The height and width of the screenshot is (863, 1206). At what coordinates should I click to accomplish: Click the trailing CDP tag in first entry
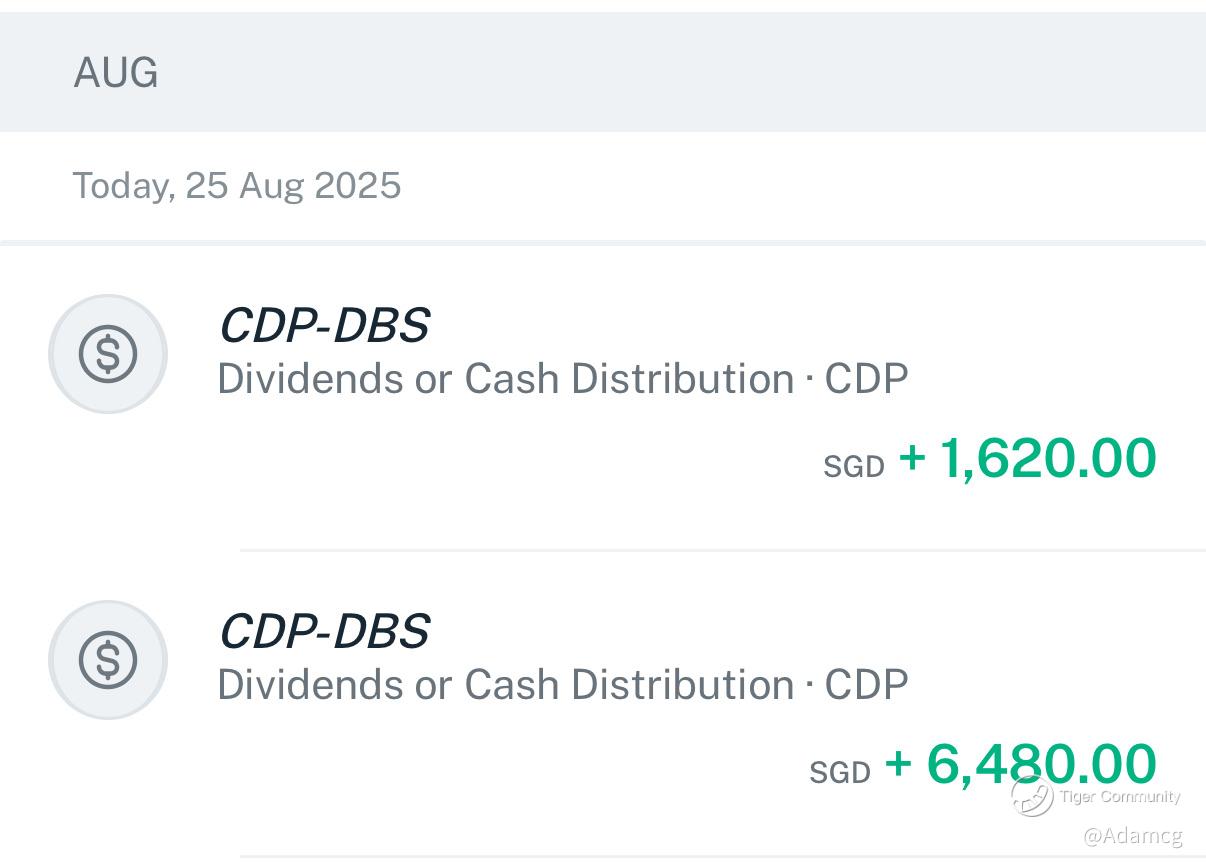click(866, 380)
